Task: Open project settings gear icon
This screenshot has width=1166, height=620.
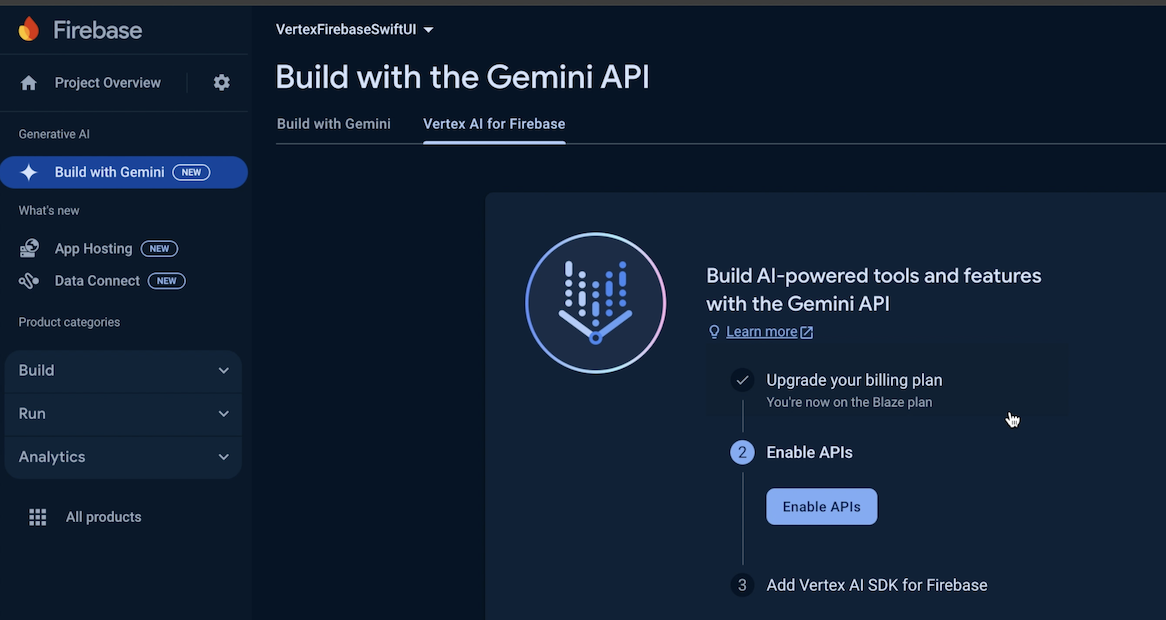Action: 222,83
